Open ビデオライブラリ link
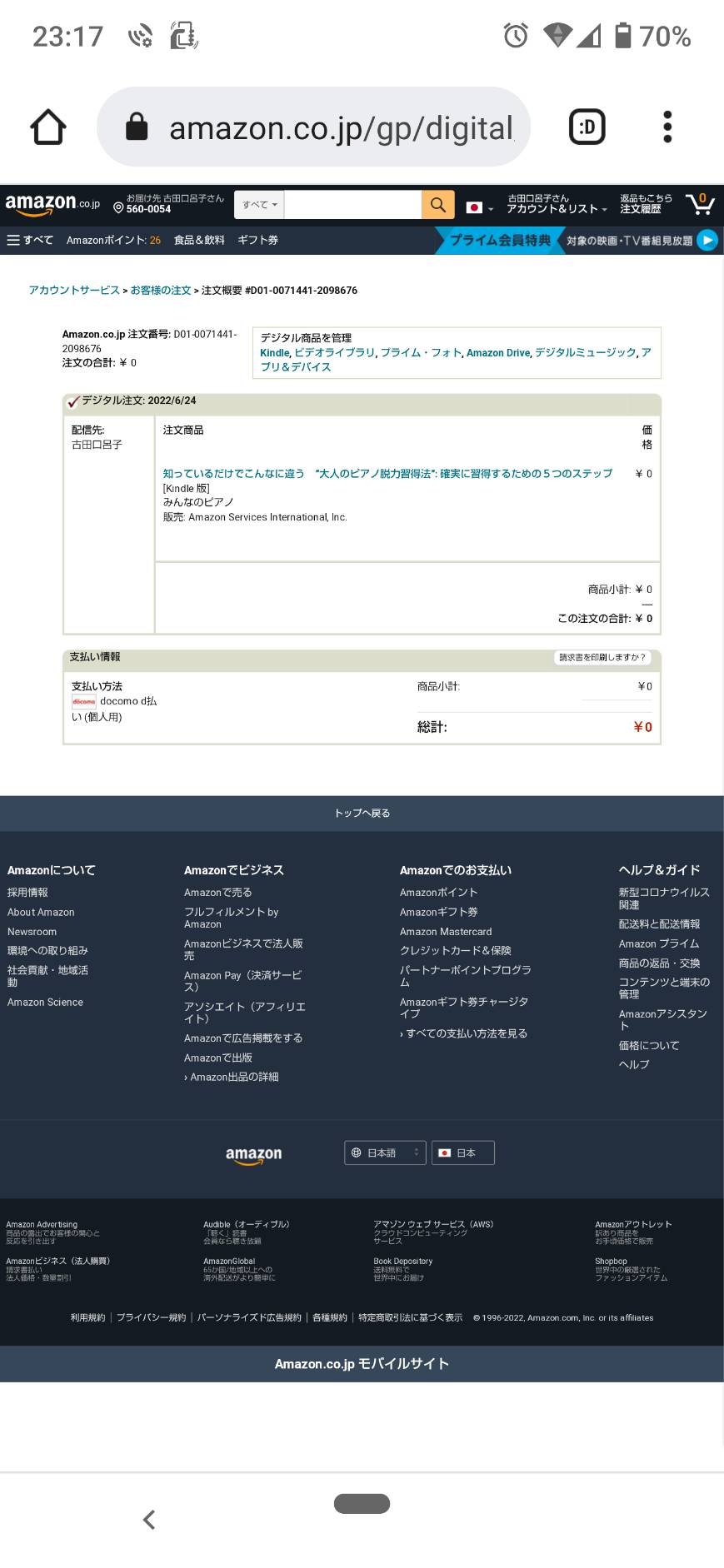 (334, 352)
